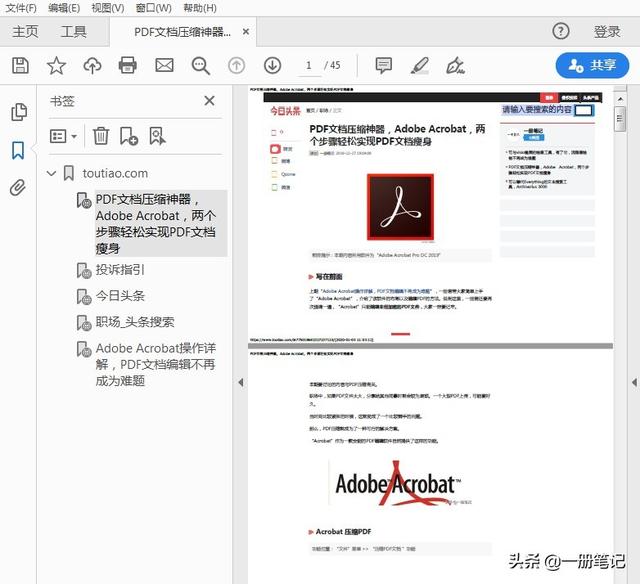Select the toutiao.com bookmark
Image resolution: width=640 pixels, height=584 pixels.
point(115,173)
